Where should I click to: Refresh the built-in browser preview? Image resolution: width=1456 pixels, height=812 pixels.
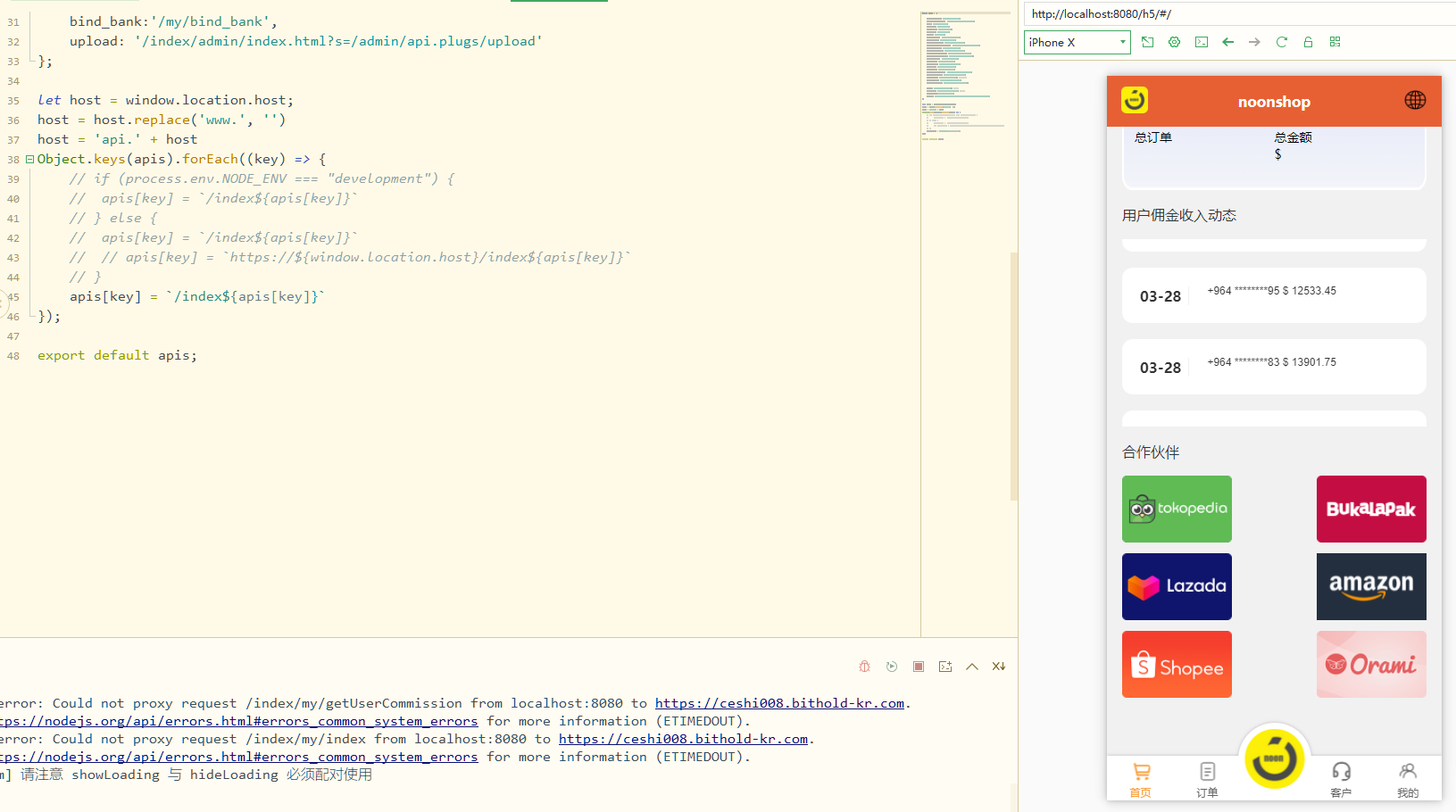coord(1281,42)
